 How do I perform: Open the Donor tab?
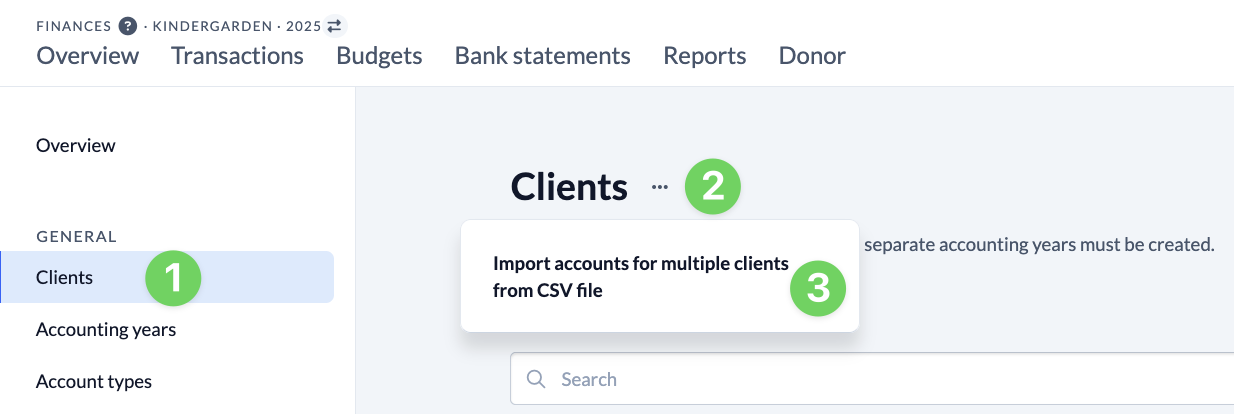(812, 56)
